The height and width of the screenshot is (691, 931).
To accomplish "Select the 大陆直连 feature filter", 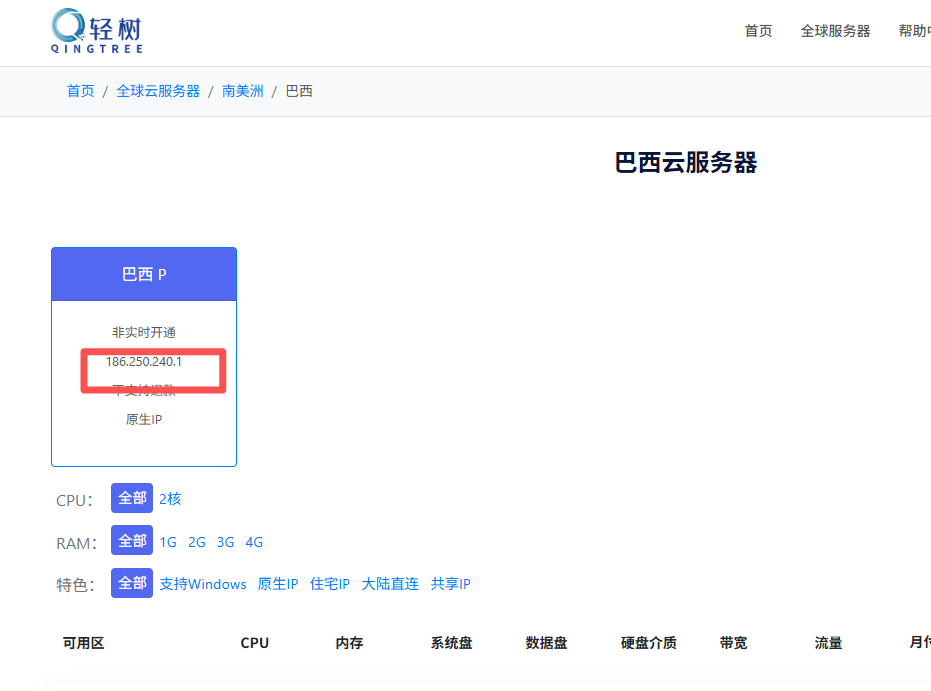I will pos(390,584).
